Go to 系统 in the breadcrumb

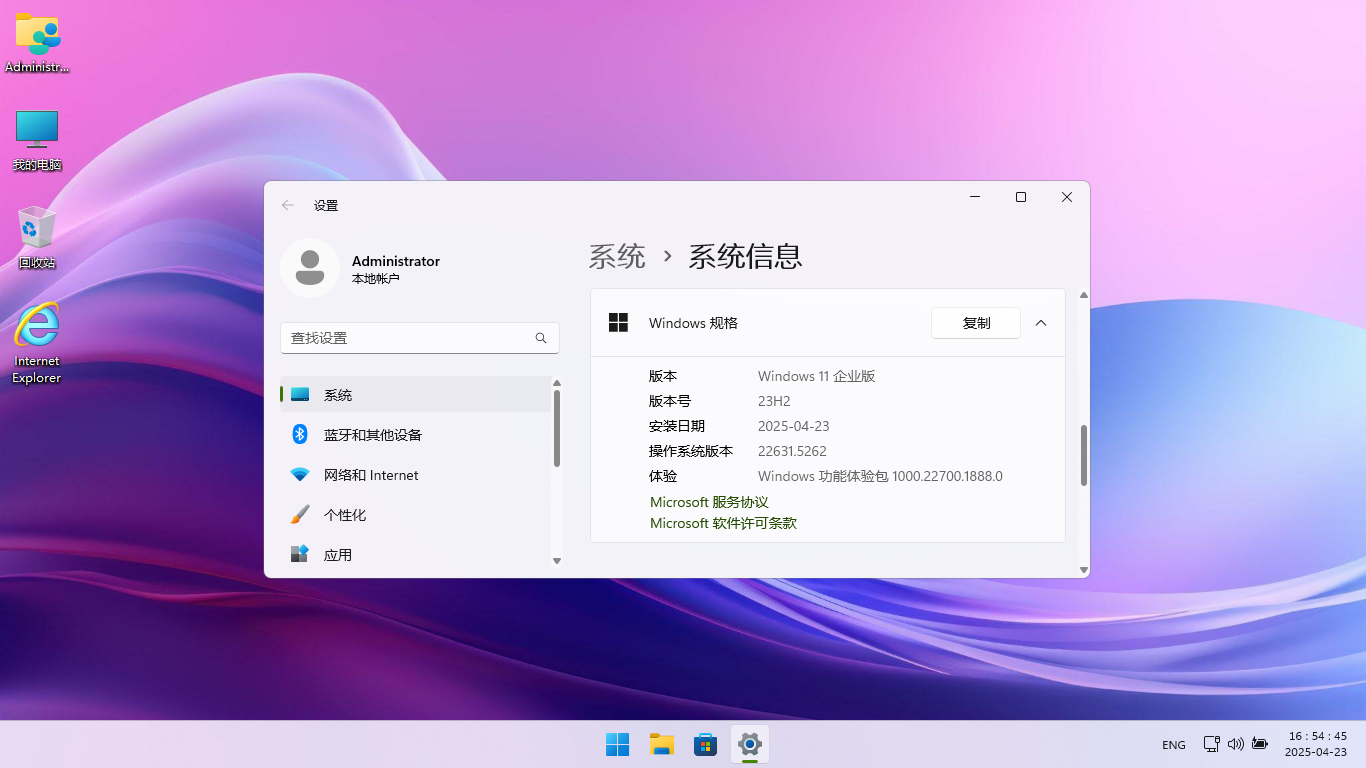tap(617, 257)
